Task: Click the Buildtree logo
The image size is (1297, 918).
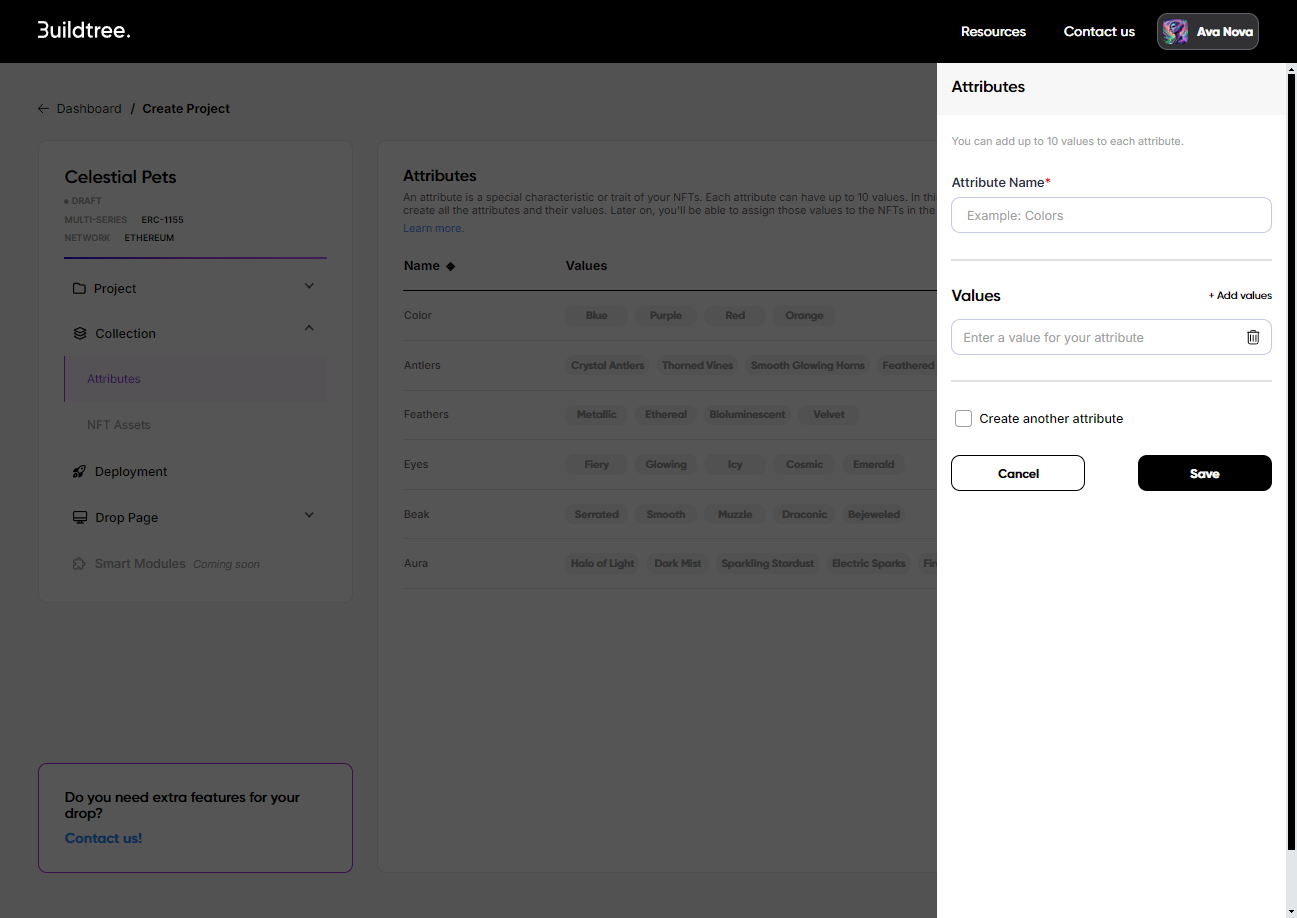Action: pos(84,30)
